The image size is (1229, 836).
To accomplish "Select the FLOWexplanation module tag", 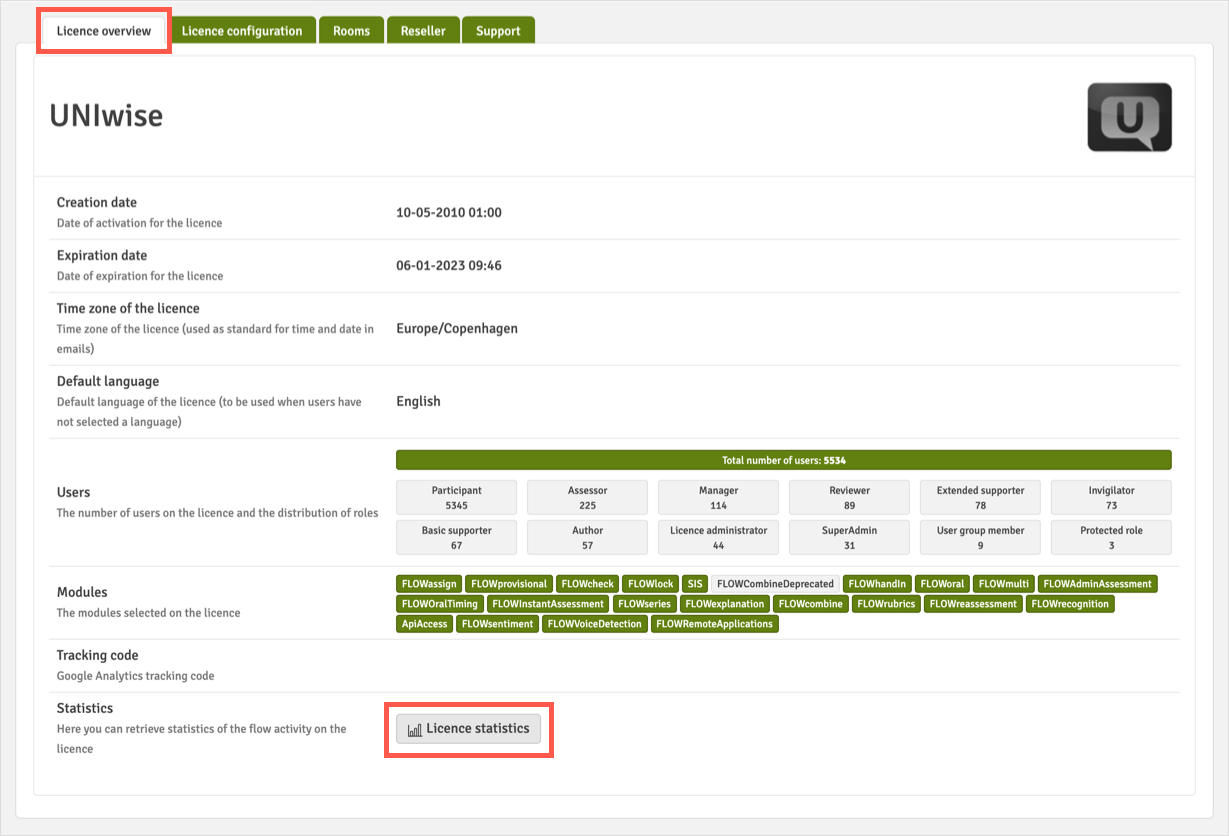I will click(x=725, y=604).
